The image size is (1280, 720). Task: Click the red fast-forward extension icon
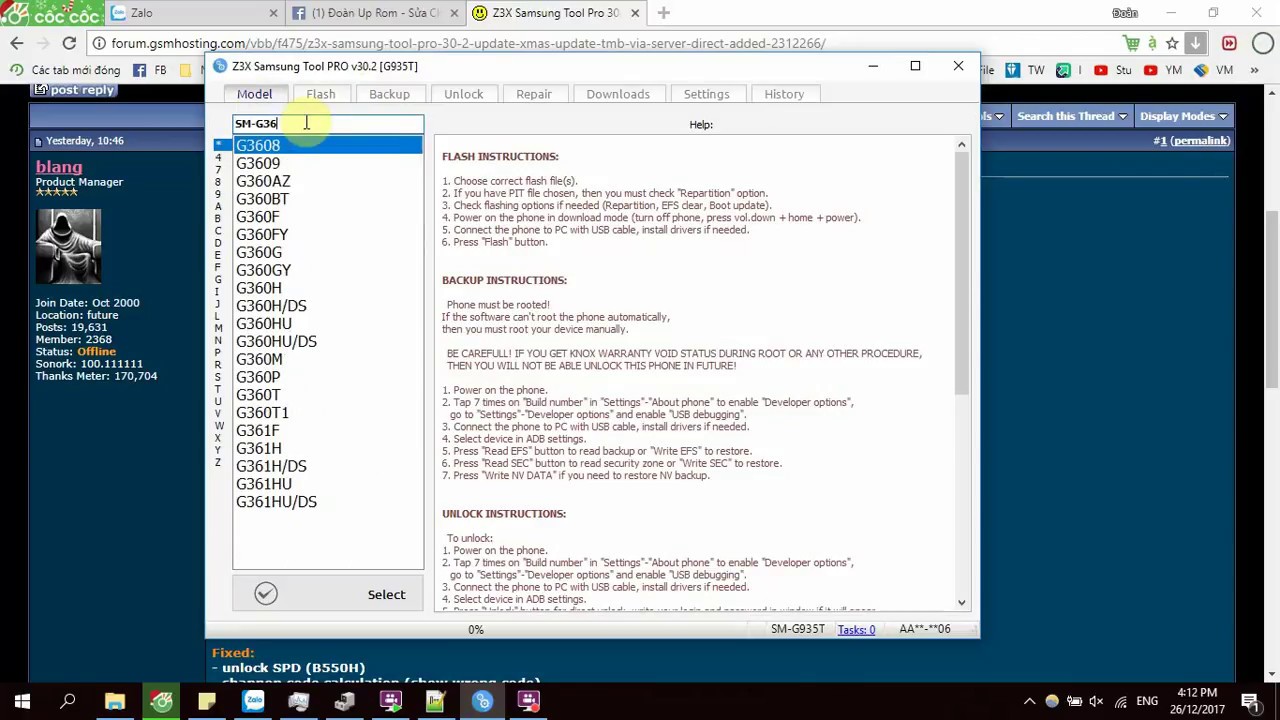pyautogui.click(x=1229, y=43)
